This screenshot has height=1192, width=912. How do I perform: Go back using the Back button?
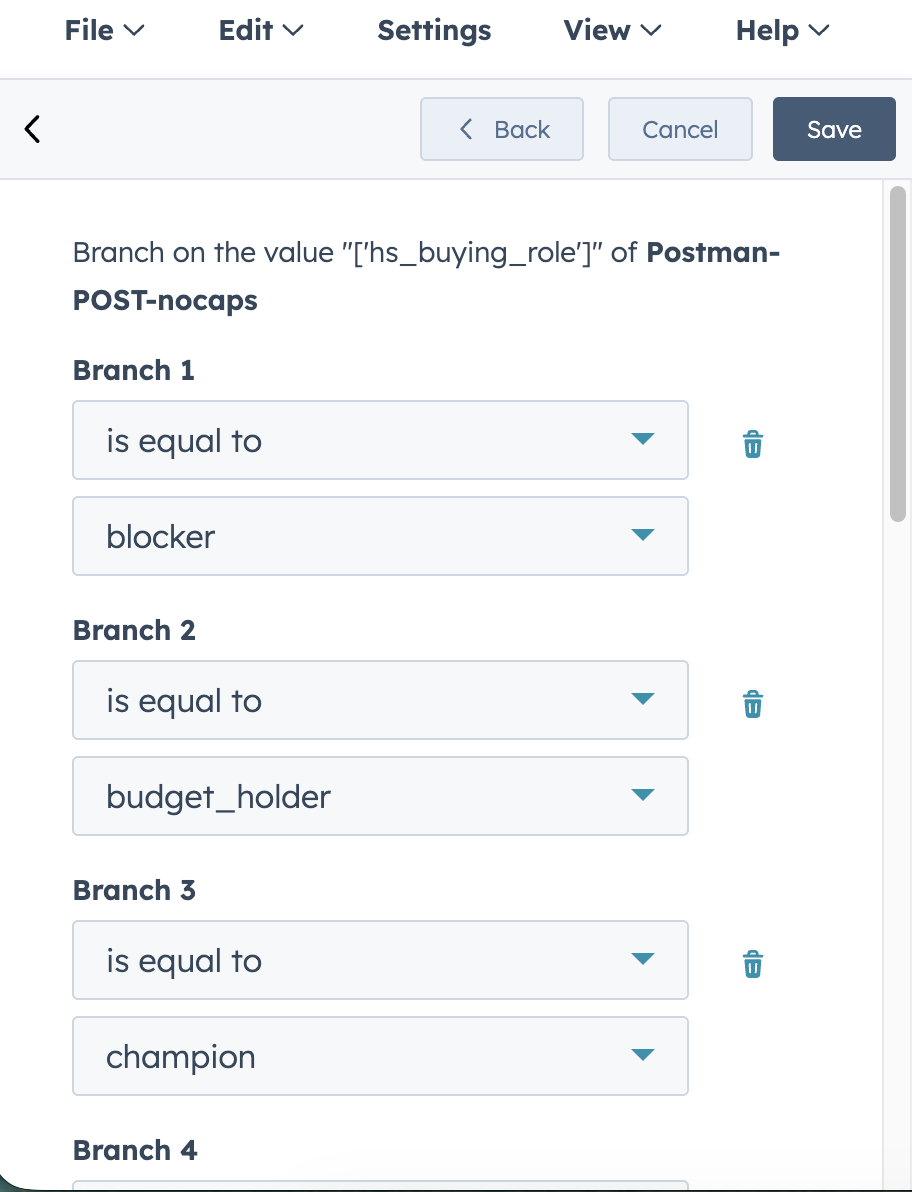tap(501, 128)
